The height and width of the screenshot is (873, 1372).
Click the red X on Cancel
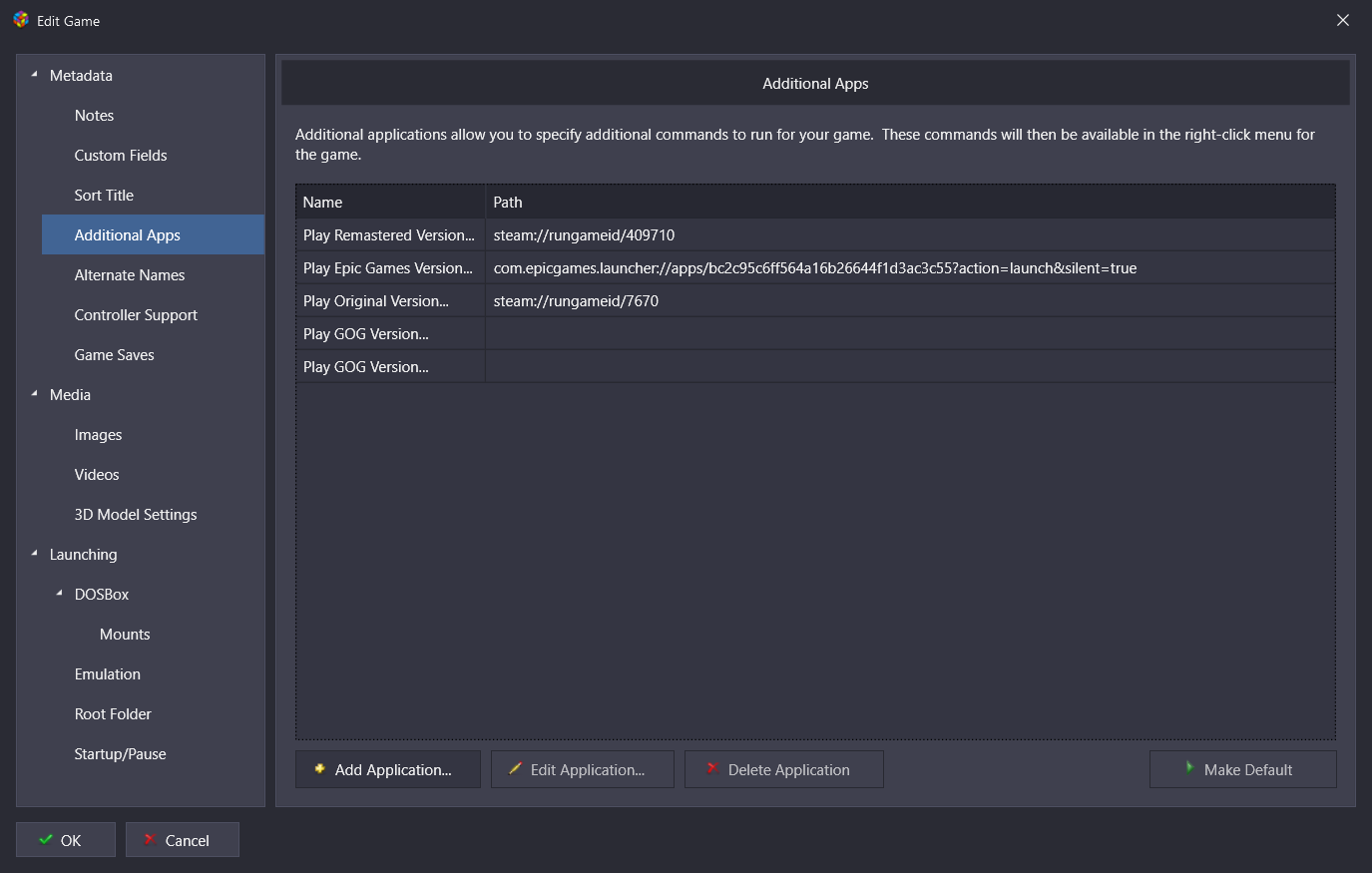click(x=149, y=840)
